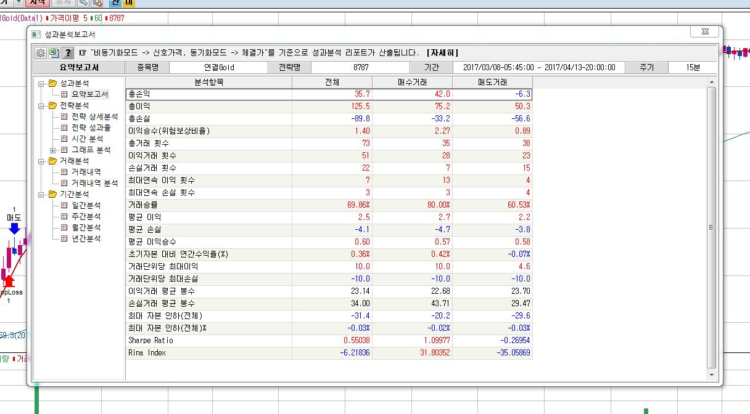Screen dimensions: 750x414
Task: Open 주간분석 in the tree
Action: click(x=86, y=217)
